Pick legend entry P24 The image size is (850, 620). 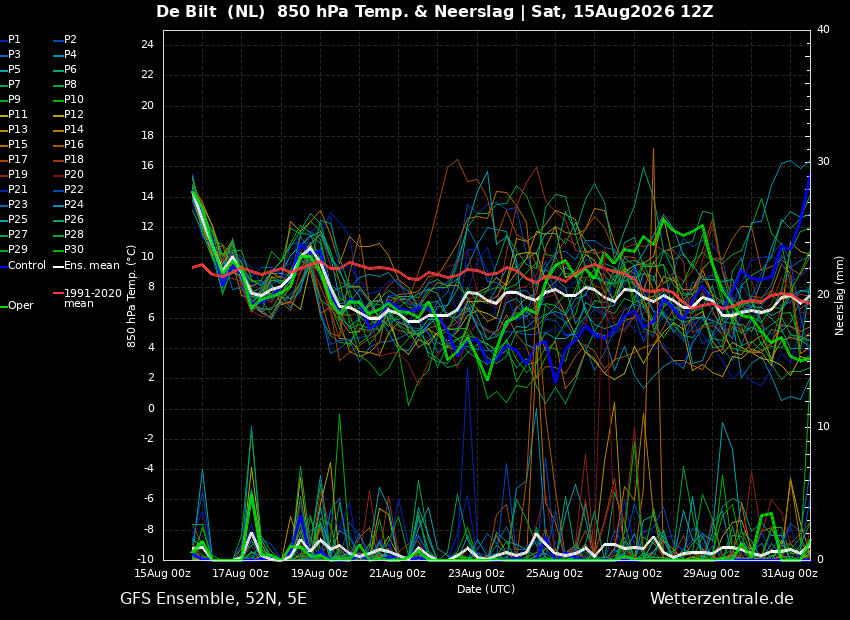tap(74, 204)
